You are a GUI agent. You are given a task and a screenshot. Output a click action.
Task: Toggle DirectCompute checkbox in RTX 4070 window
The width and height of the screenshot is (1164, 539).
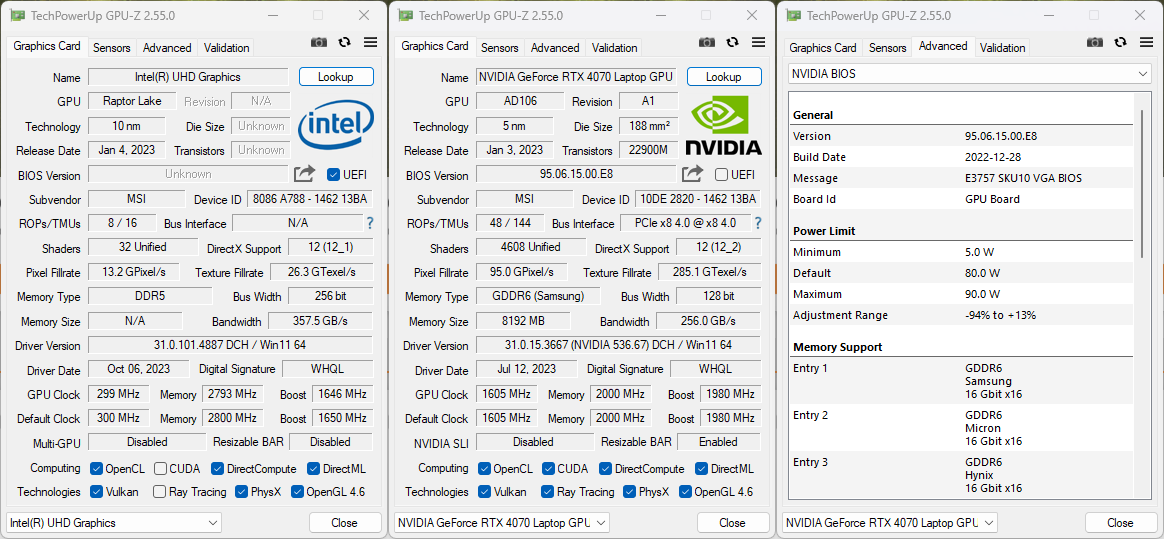point(605,468)
